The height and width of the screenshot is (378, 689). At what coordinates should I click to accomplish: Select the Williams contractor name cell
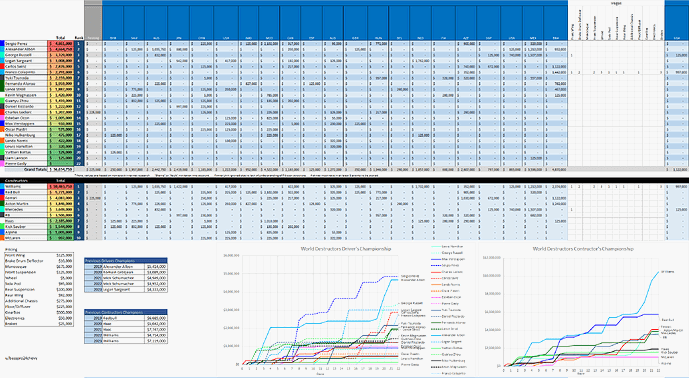click(25, 186)
